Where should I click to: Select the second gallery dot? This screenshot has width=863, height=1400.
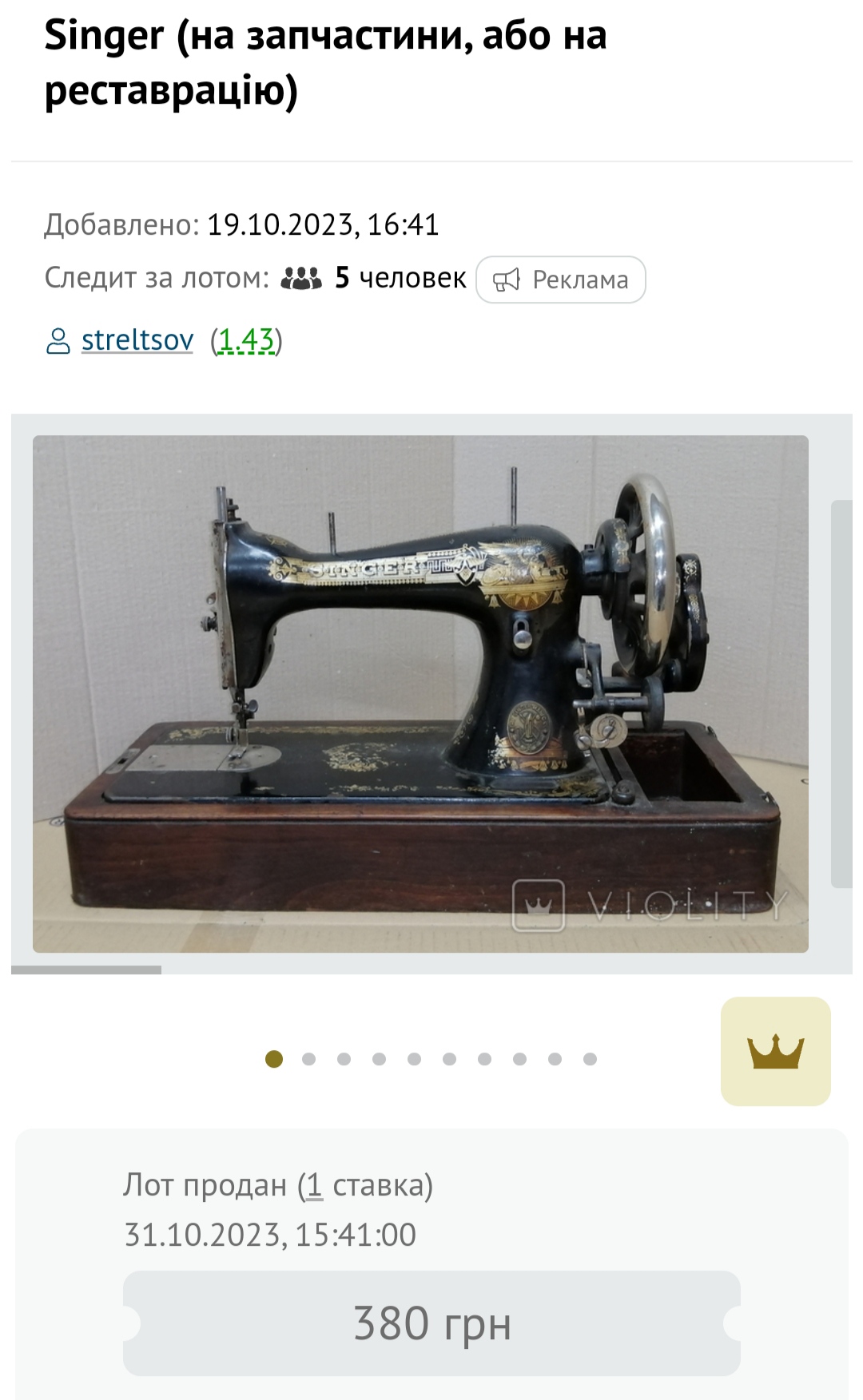pyautogui.click(x=309, y=1059)
